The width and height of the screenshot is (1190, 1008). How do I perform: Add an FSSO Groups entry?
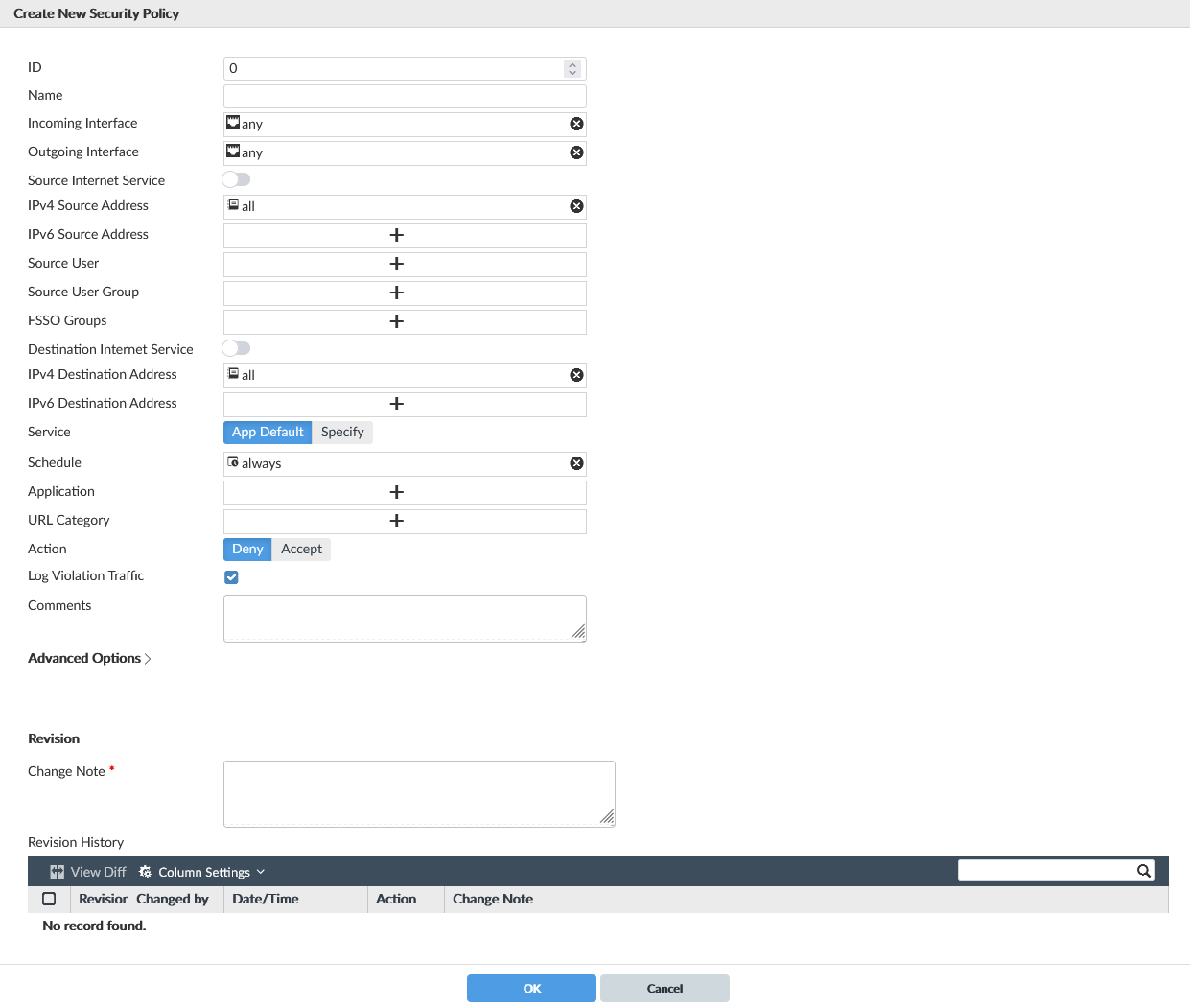coord(397,321)
